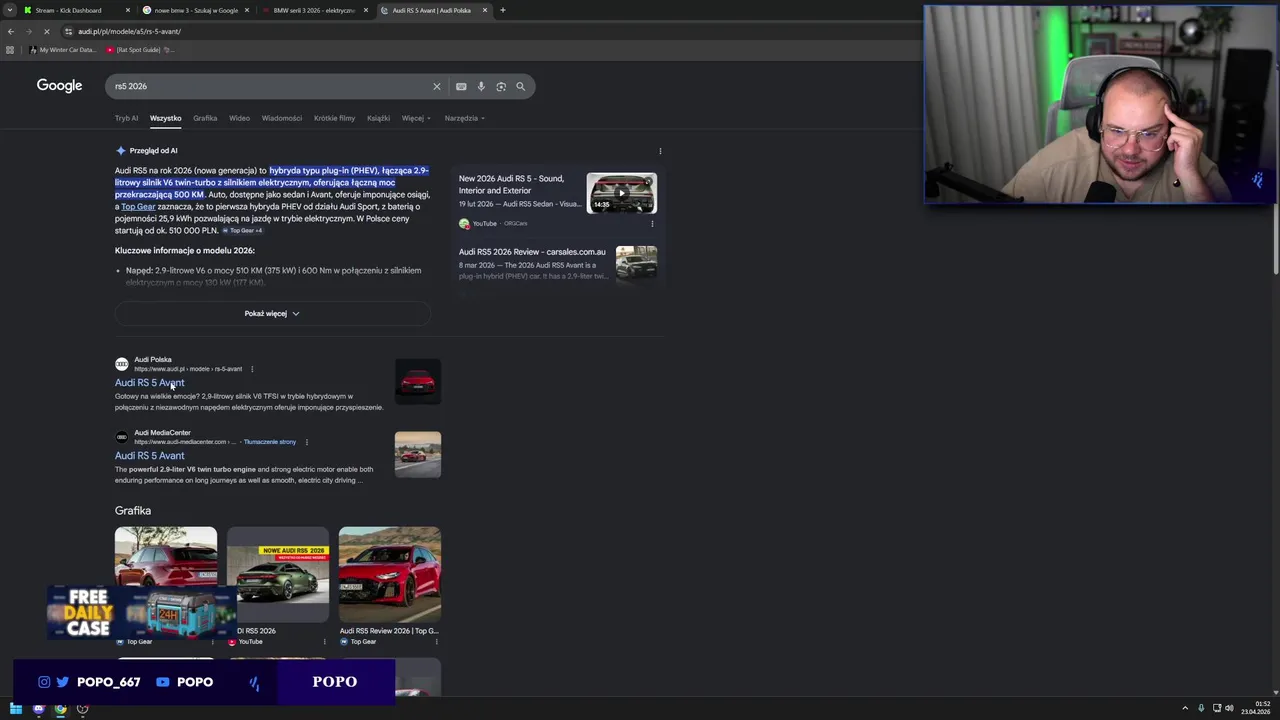The height and width of the screenshot is (720, 1280).
Task: Open the on-screen keyboard input tool
Action: click(461, 87)
